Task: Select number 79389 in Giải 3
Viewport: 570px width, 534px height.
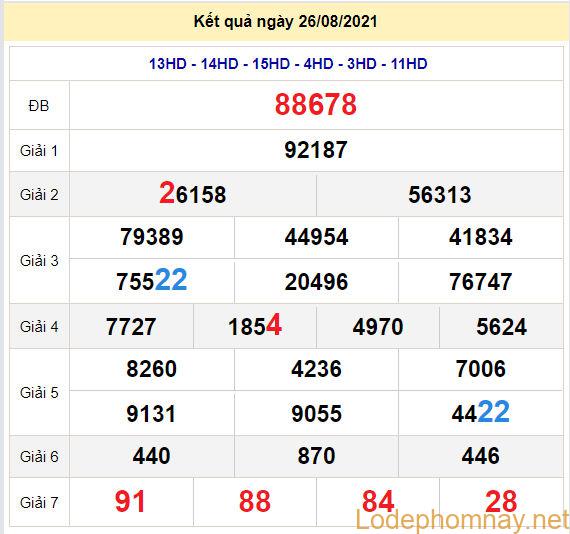Action: pos(152,237)
